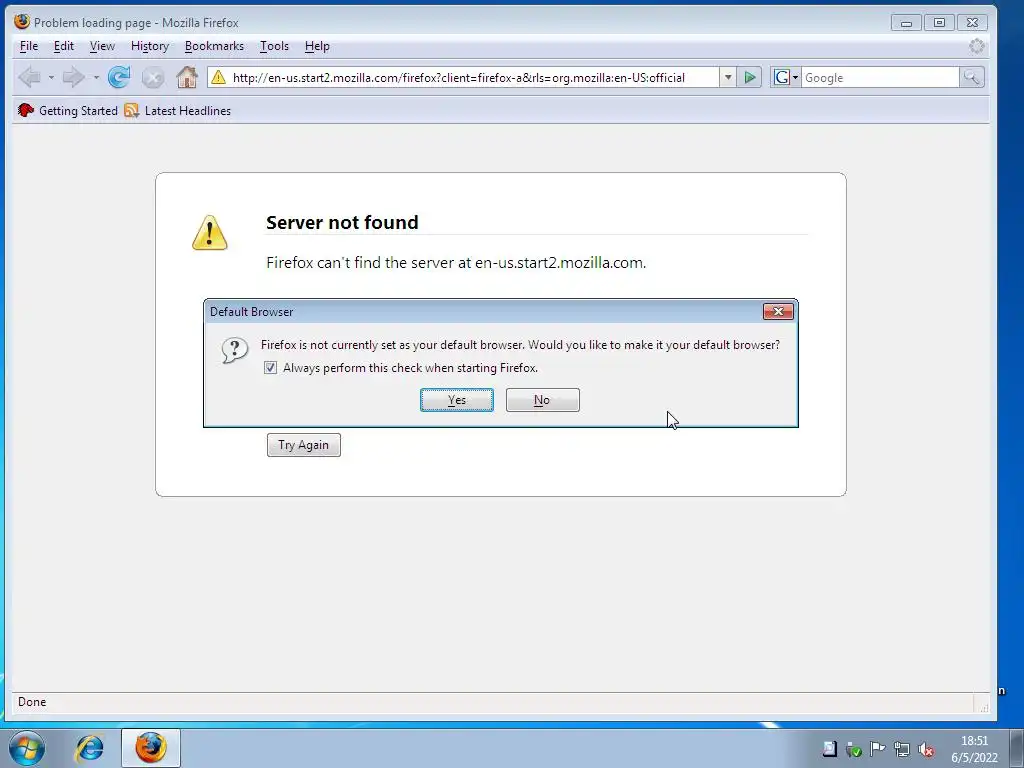Click the Firefox logo in title bar
Viewport: 1024px width, 768px height.
(x=22, y=22)
